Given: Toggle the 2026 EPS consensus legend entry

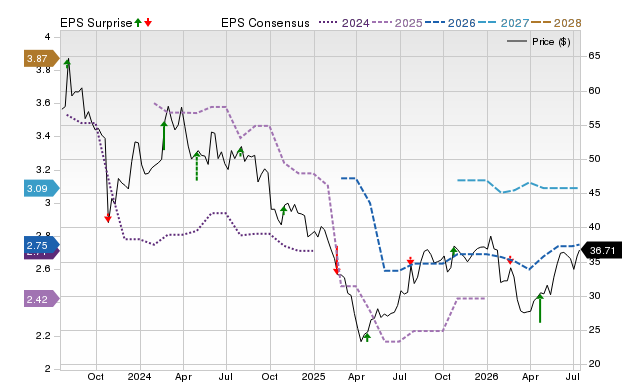Looking at the screenshot, I should pos(450,23).
